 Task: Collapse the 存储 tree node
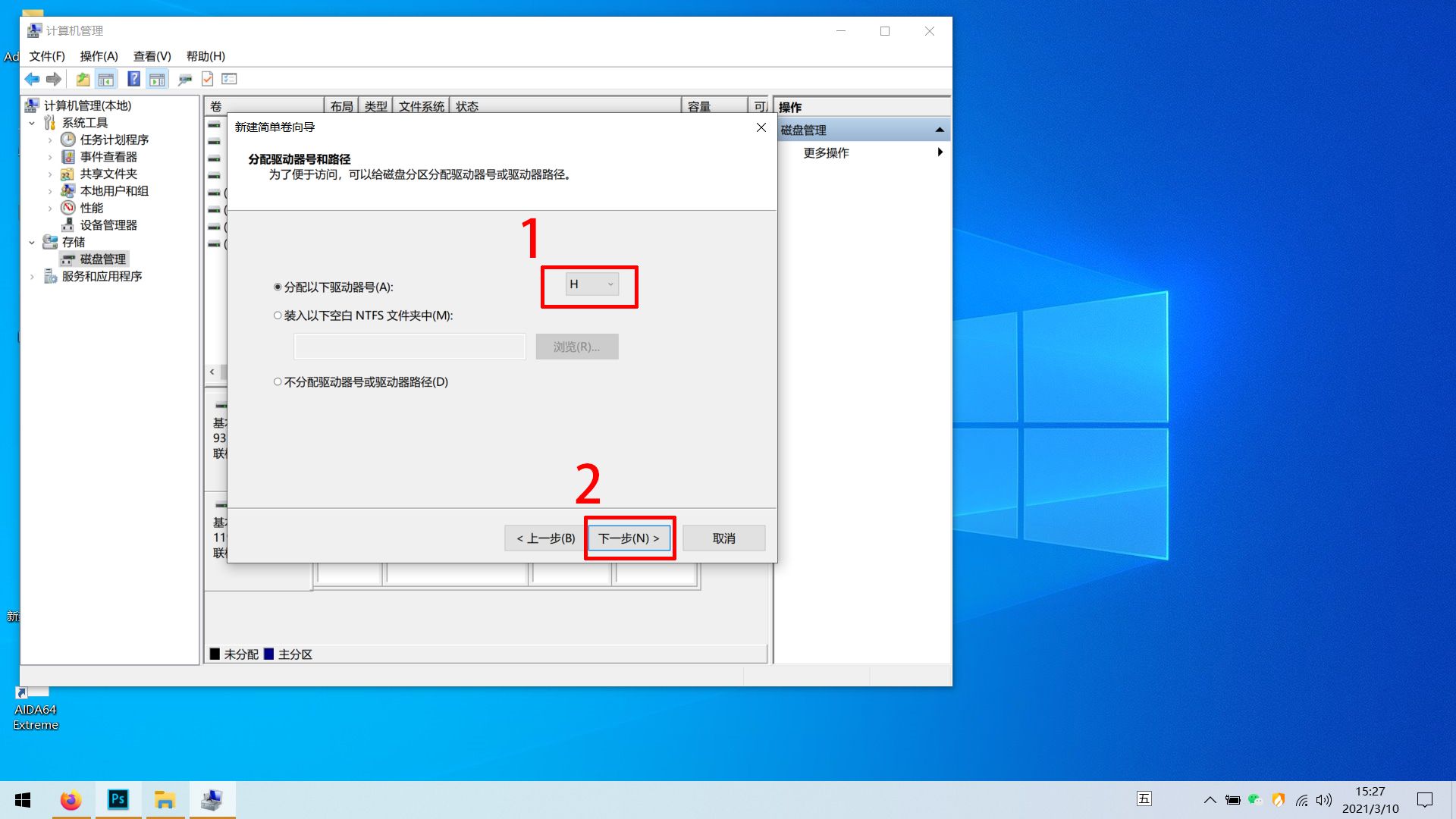tap(32, 243)
